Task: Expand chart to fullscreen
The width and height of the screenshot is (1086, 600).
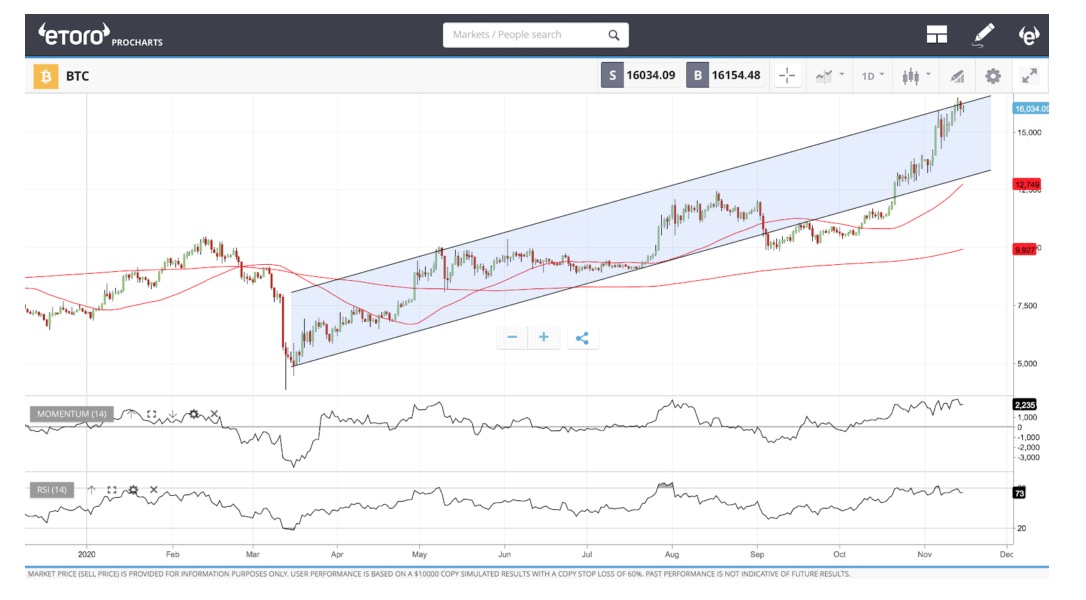Action: (1028, 76)
